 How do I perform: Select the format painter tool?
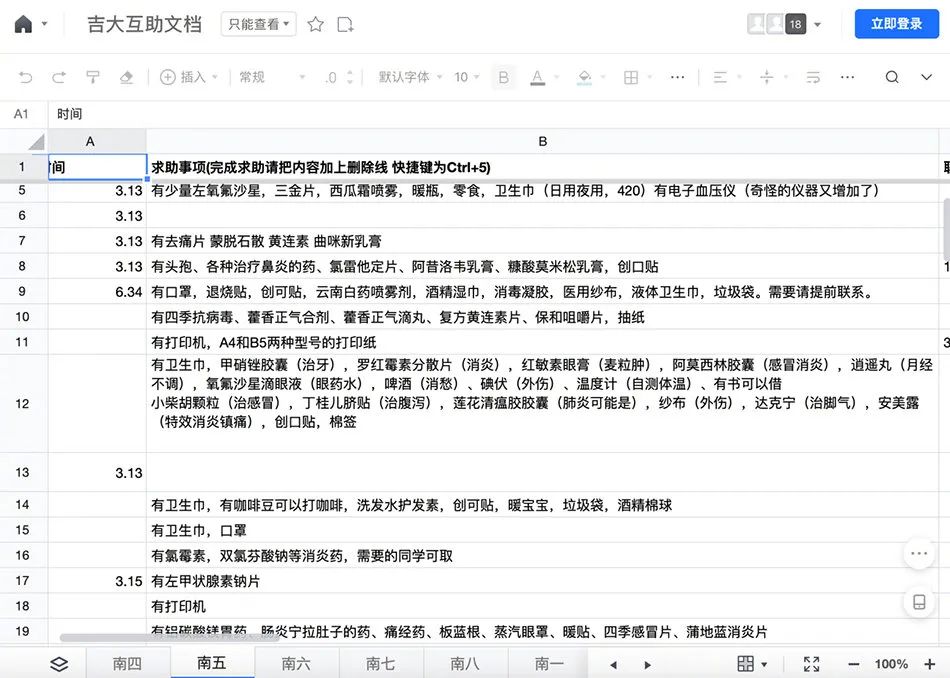pos(93,77)
